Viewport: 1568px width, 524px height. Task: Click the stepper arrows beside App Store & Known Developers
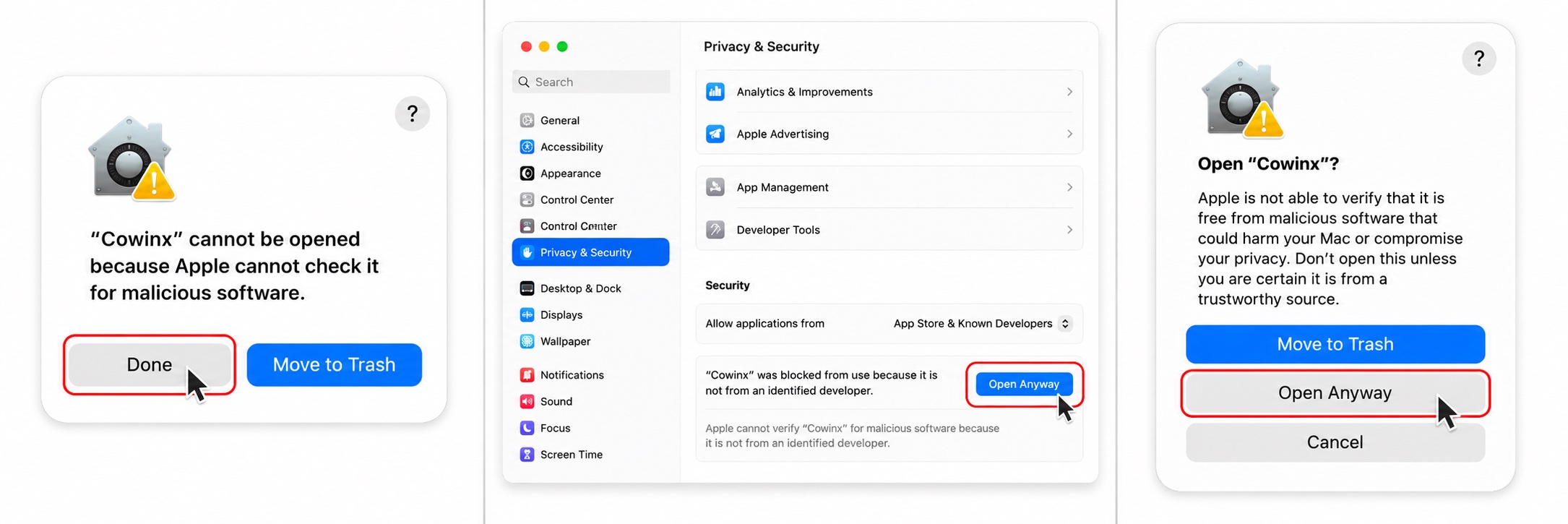pyautogui.click(x=1065, y=324)
